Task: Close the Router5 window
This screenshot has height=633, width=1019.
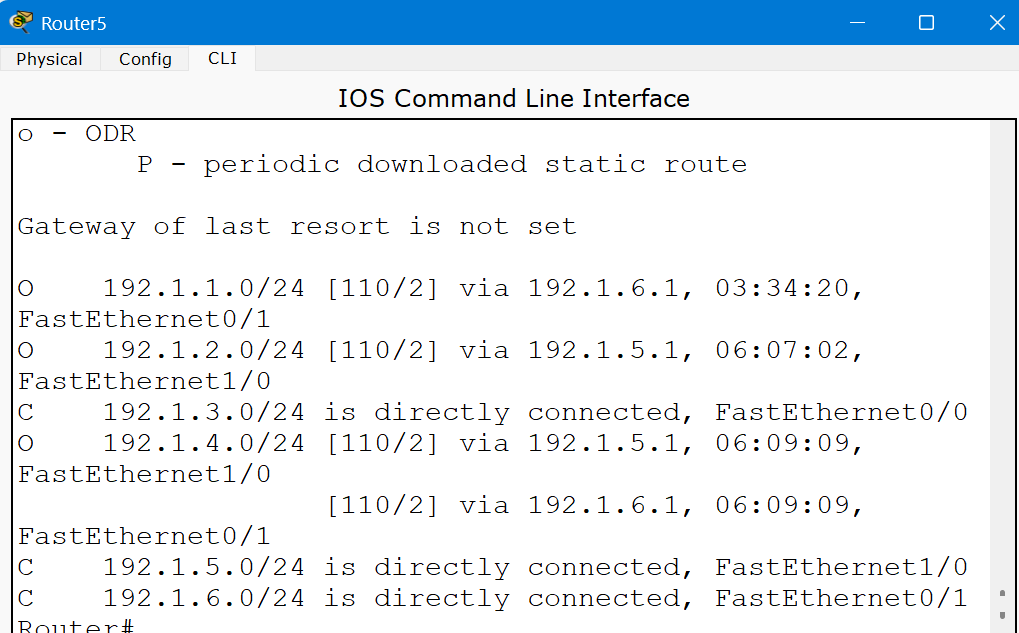Action: tap(996, 22)
